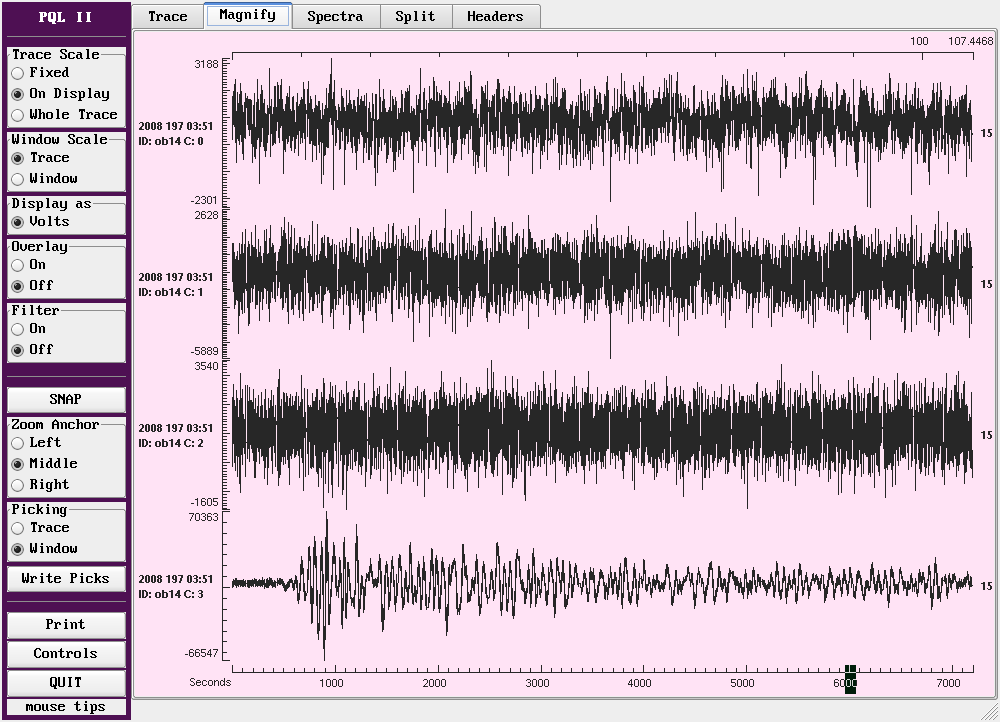Screen dimensions: 1000x722
Task: Switch to the Spectra tab
Action: [334, 16]
